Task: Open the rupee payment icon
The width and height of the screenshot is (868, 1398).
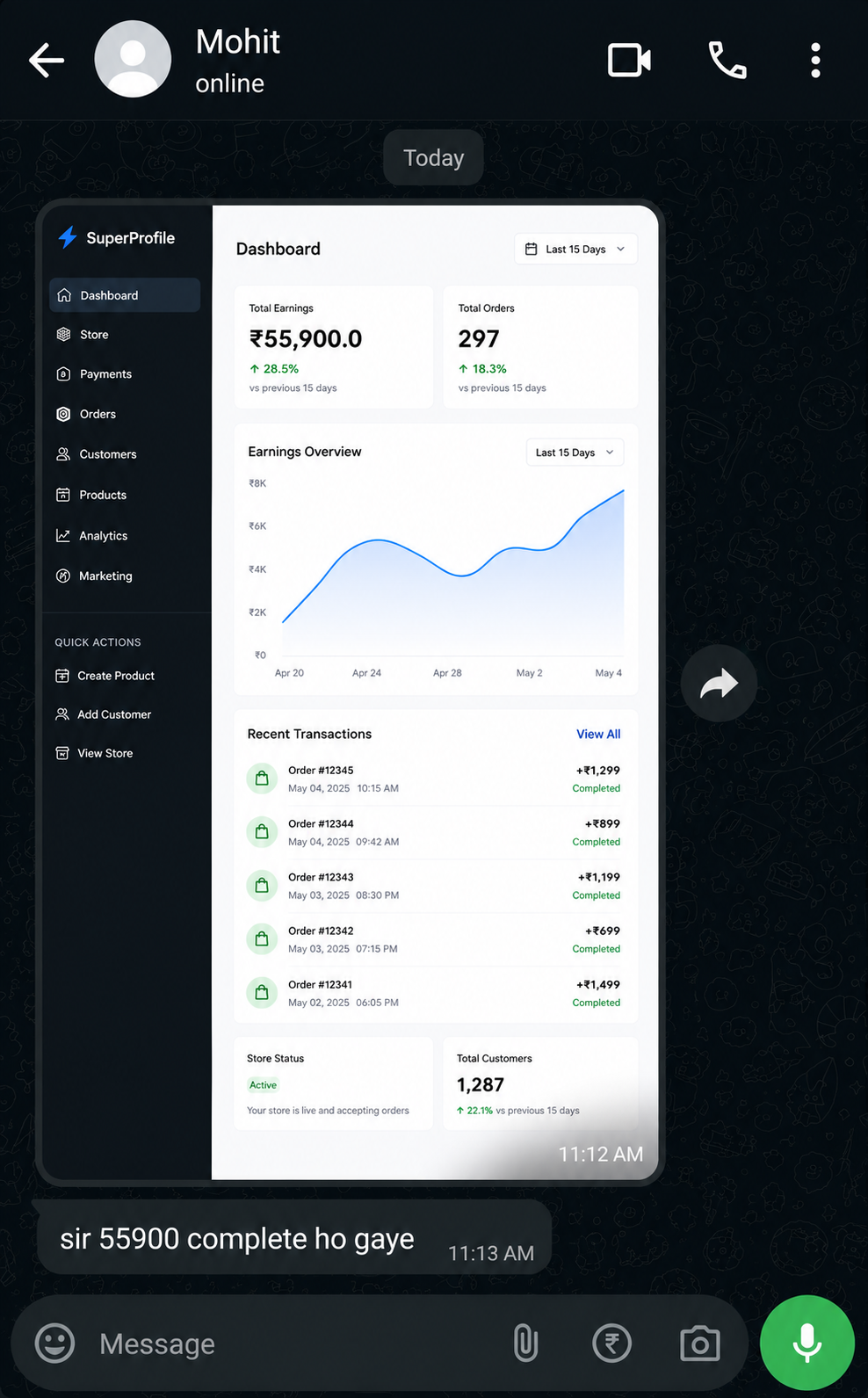Action: (611, 1344)
